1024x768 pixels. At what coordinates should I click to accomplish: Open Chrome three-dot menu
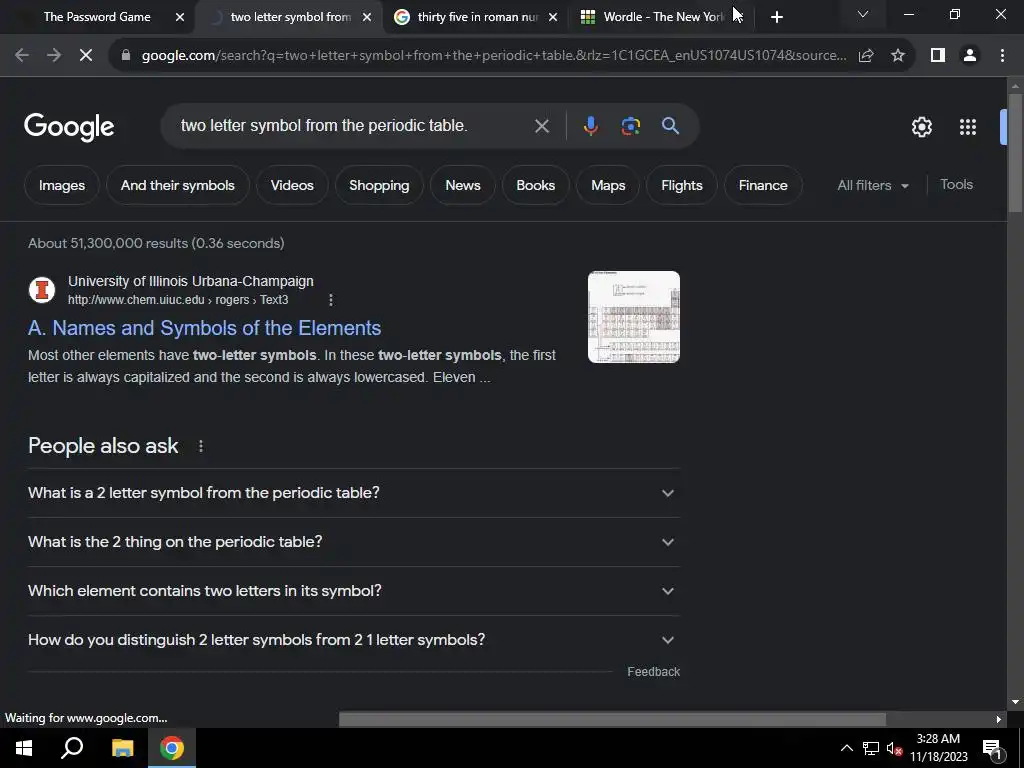1002,56
